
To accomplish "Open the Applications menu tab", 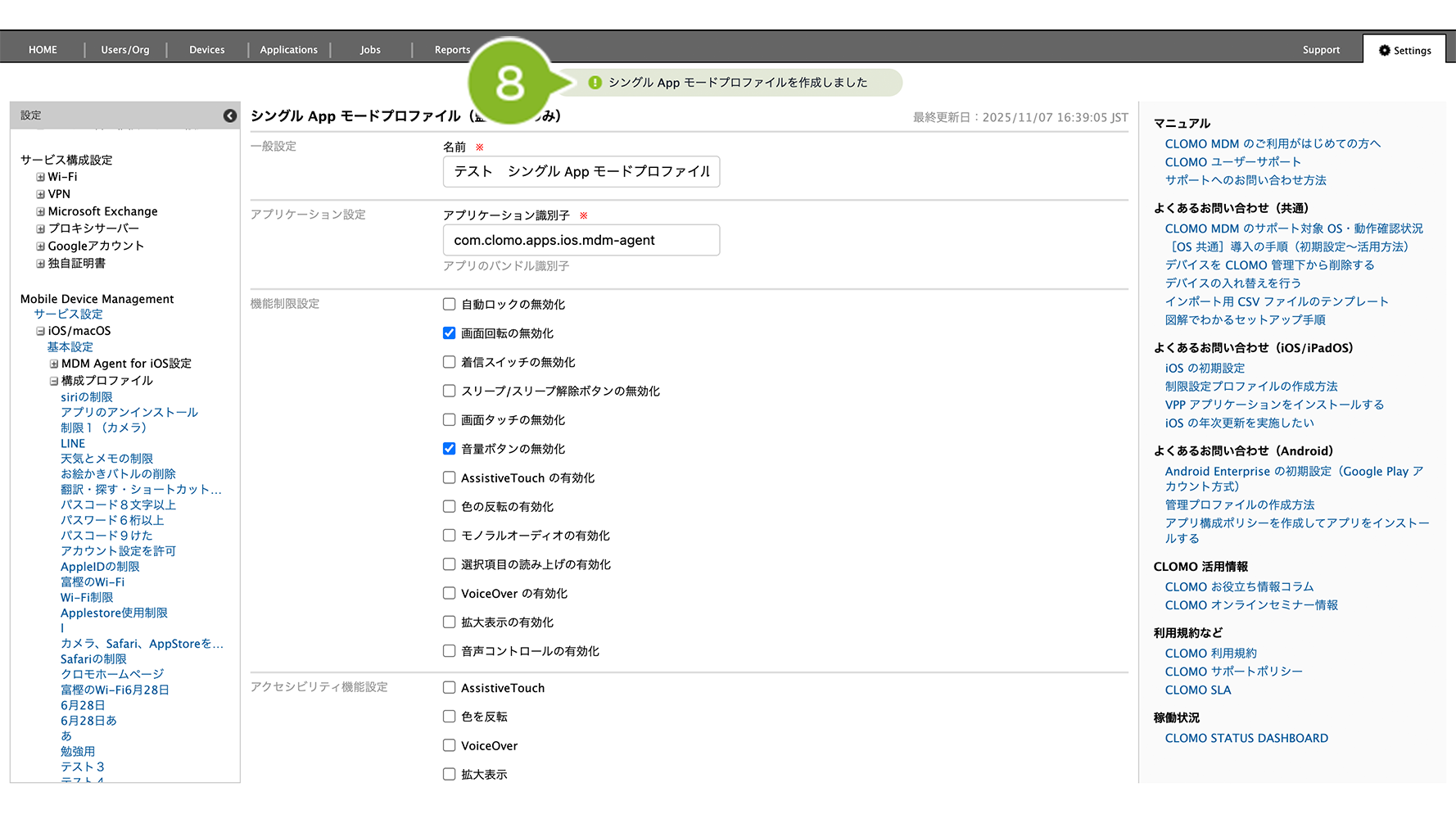I will coord(288,50).
